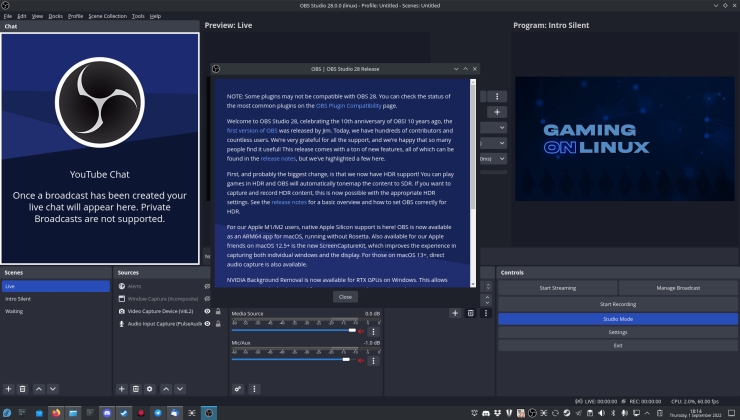Viewport: 740px width, 420px height.
Task: Move source up in Sources panel
Action: tap(166, 389)
